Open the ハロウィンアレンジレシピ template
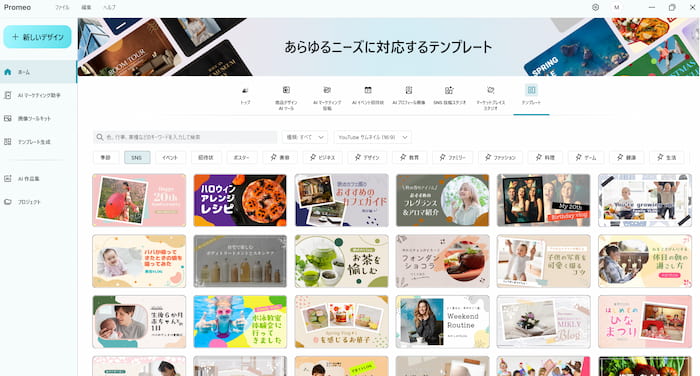The image size is (700, 376). [x=240, y=200]
